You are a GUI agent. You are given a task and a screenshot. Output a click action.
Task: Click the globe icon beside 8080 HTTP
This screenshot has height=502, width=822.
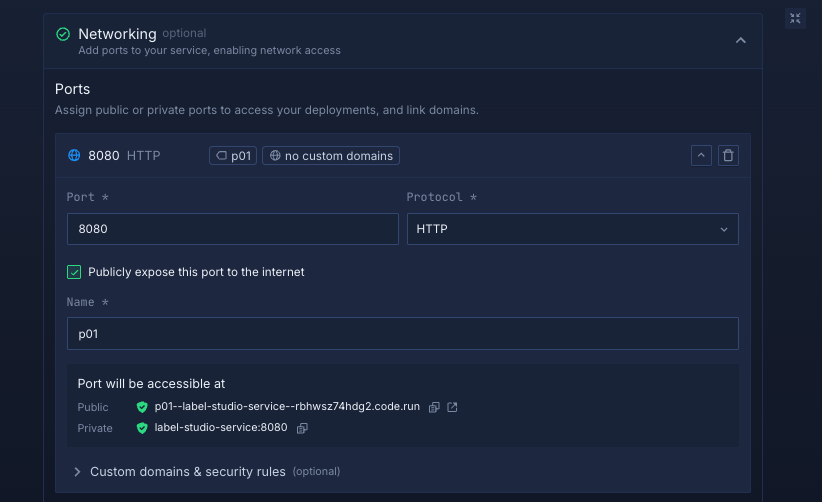tap(74, 156)
